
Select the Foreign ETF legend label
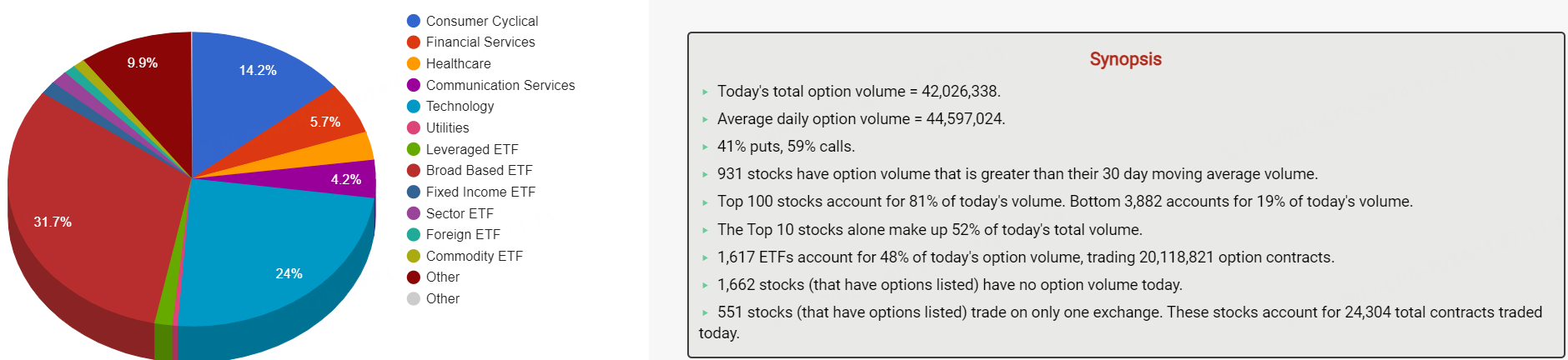[463, 234]
